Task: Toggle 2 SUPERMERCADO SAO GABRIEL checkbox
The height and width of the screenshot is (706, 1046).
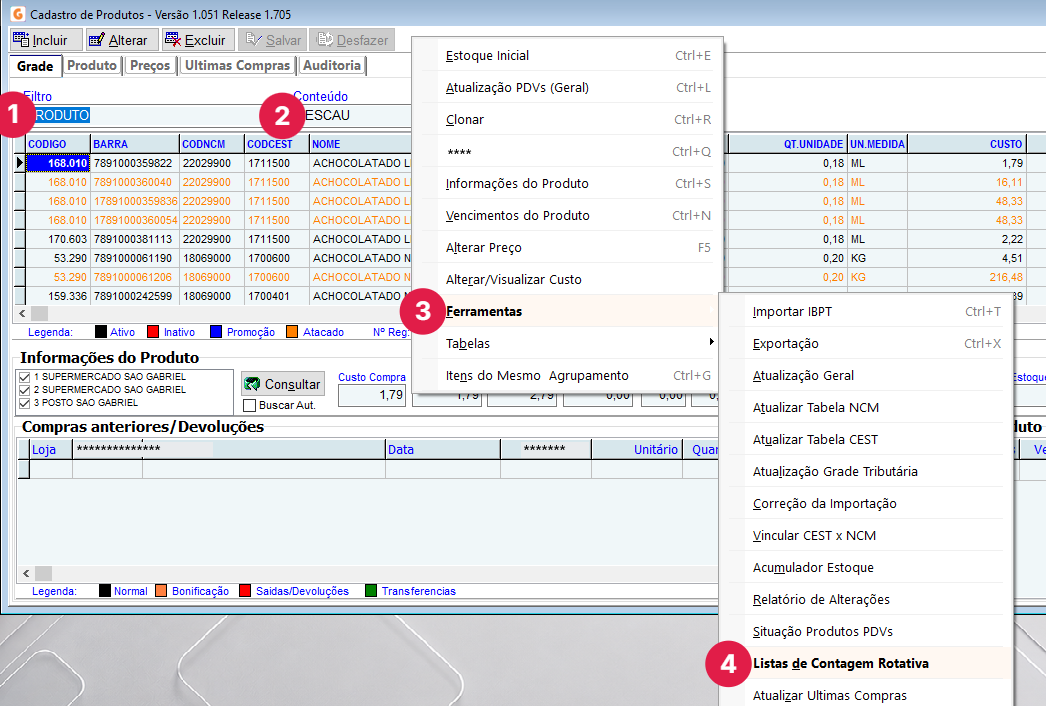Action: tap(25, 390)
